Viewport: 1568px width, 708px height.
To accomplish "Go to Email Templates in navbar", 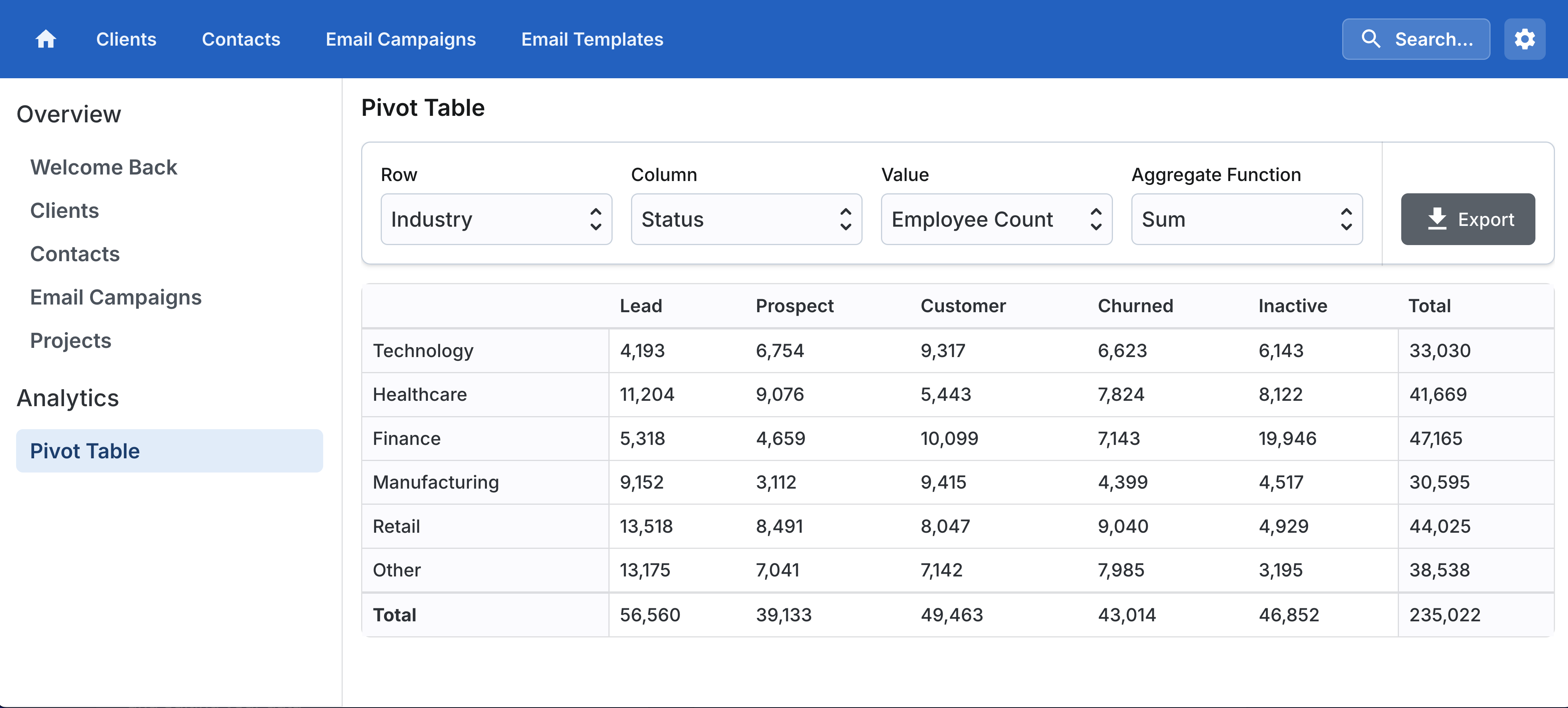I will [x=592, y=39].
